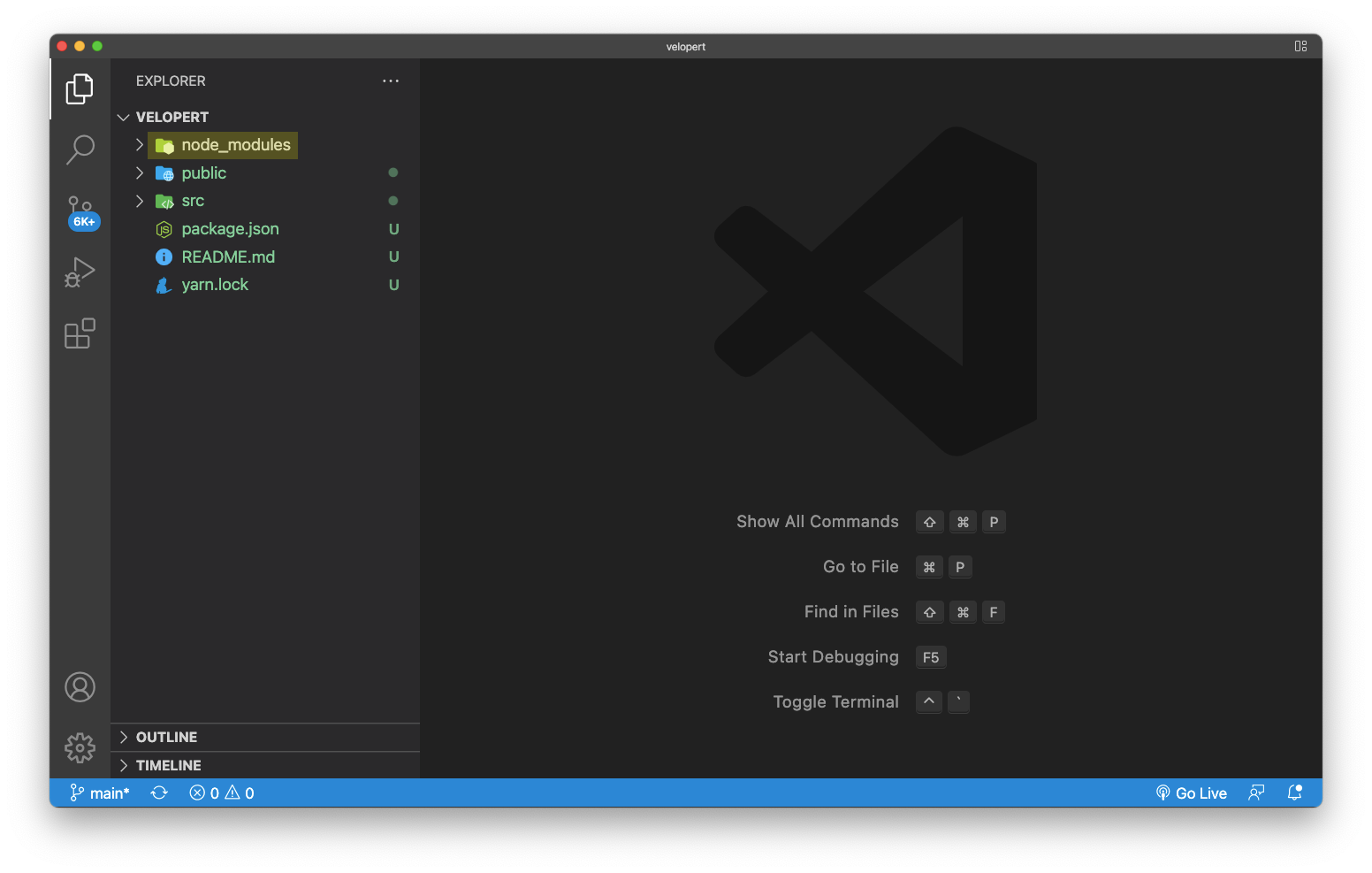Expand the OUTLINE section
The image size is (1372, 873).
[265, 738]
